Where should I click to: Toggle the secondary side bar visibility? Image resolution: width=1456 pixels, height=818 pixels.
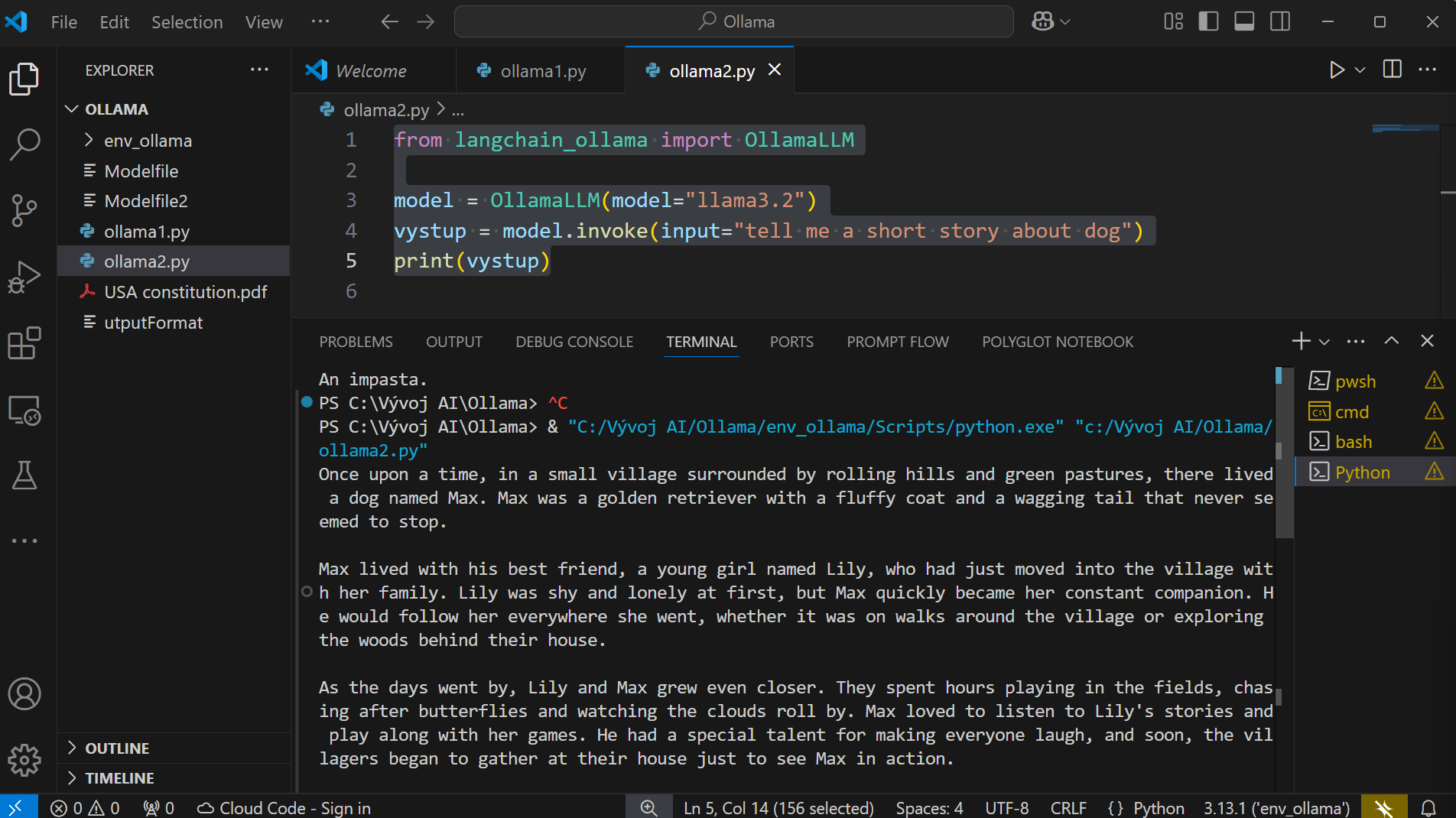pyautogui.click(x=1280, y=21)
